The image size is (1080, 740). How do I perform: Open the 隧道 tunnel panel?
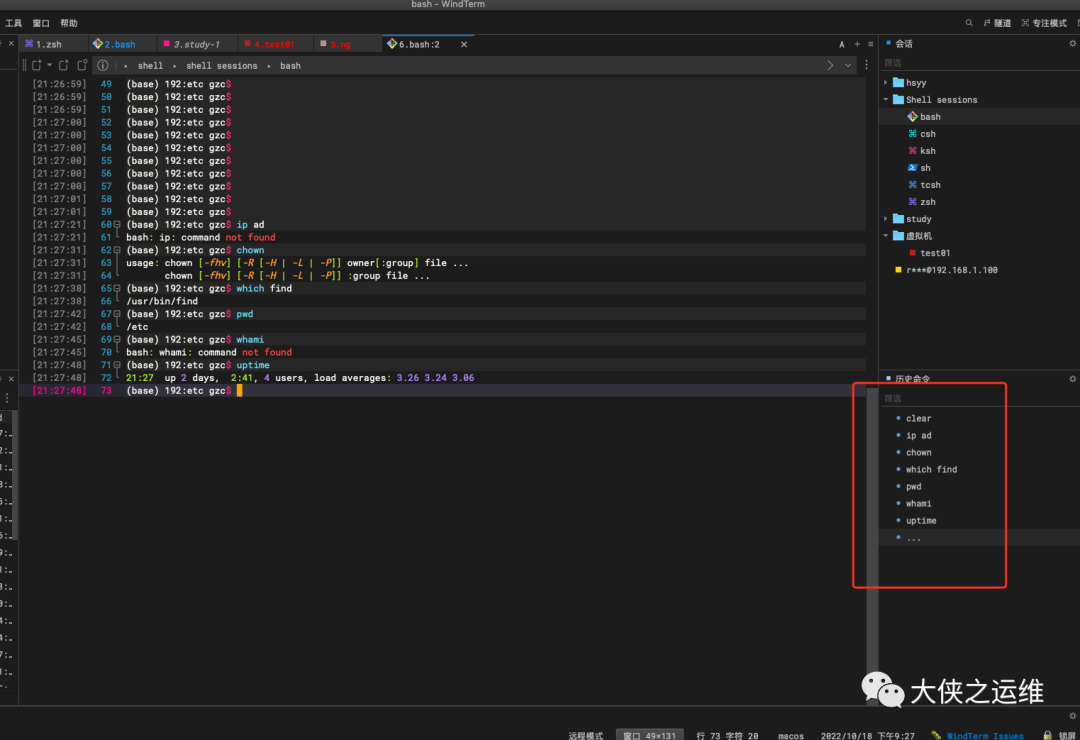click(x=997, y=23)
